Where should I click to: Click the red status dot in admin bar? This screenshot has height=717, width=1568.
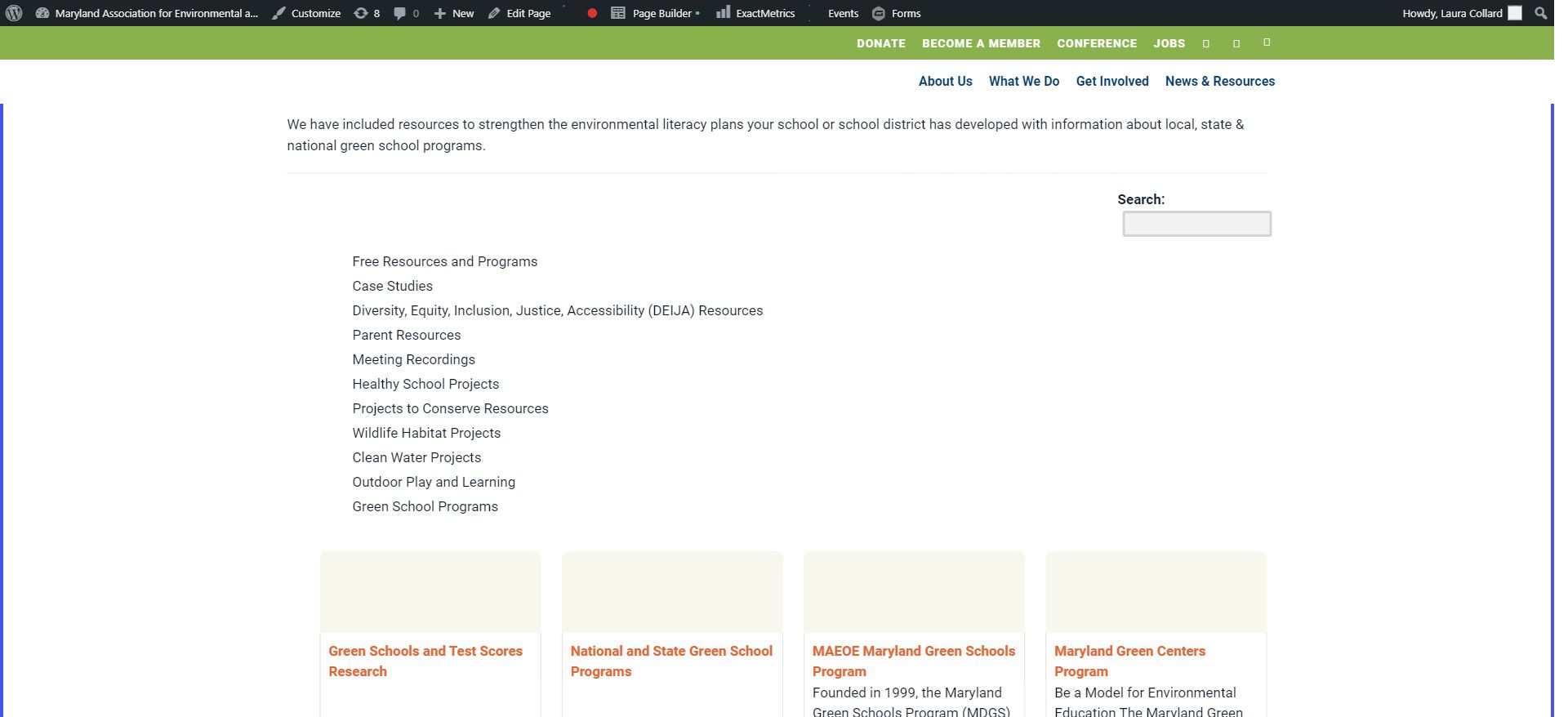pyautogui.click(x=592, y=13)
